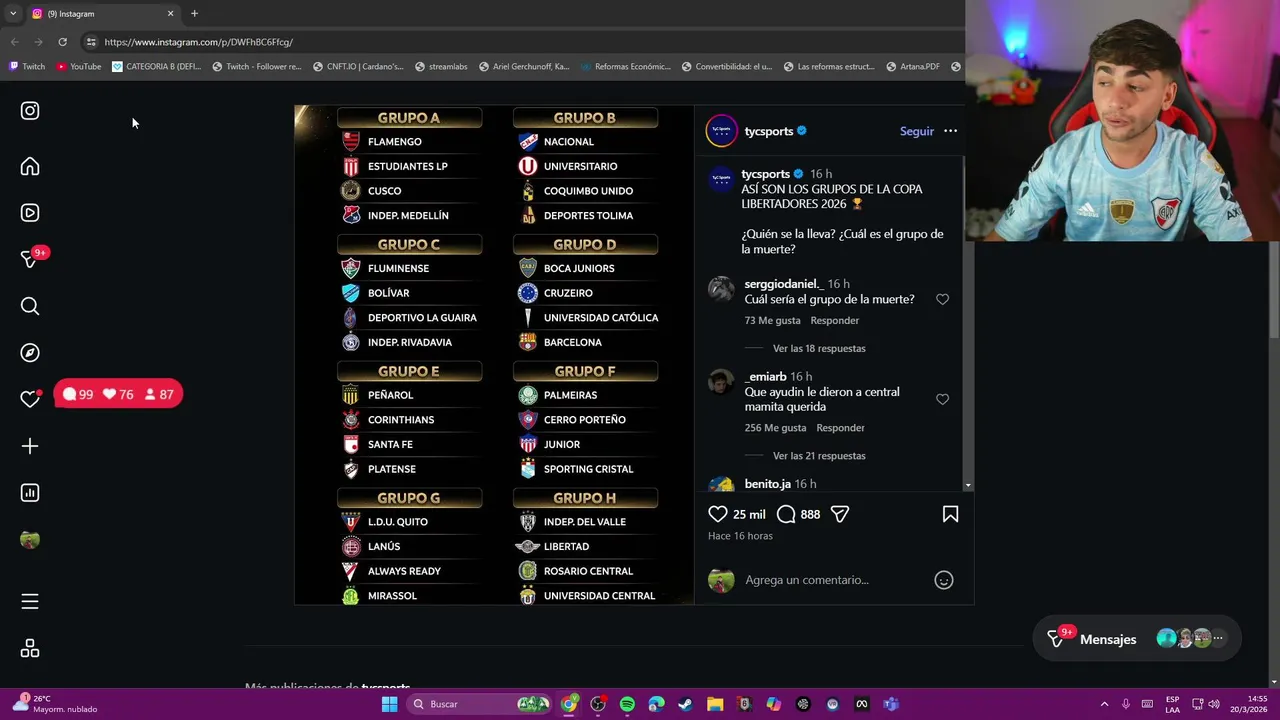Like the comment by serggiodaniel._

pyautogui.click(x=942, y=299)
